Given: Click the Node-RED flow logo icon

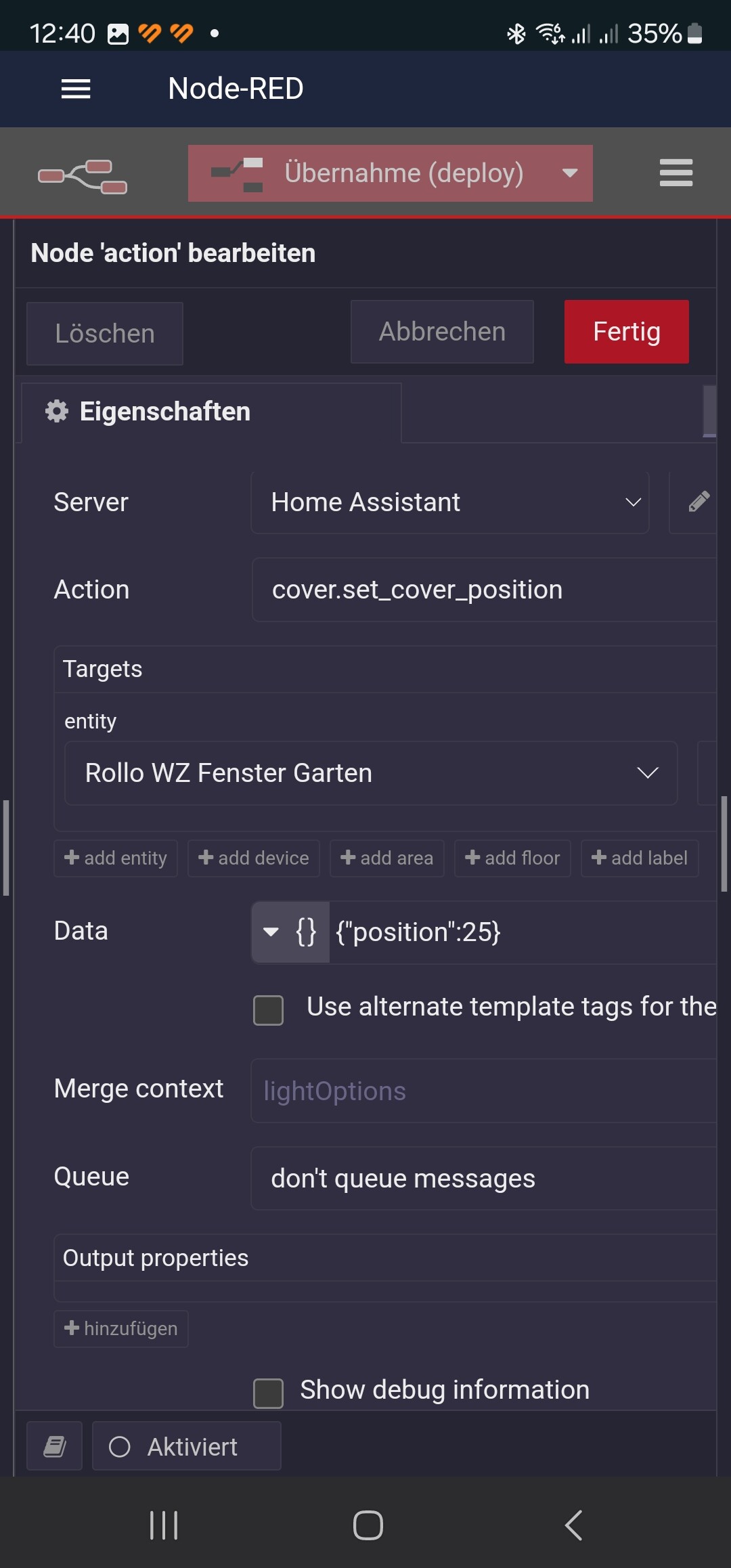Looking at the screenshot, I should tap(83, 176).
